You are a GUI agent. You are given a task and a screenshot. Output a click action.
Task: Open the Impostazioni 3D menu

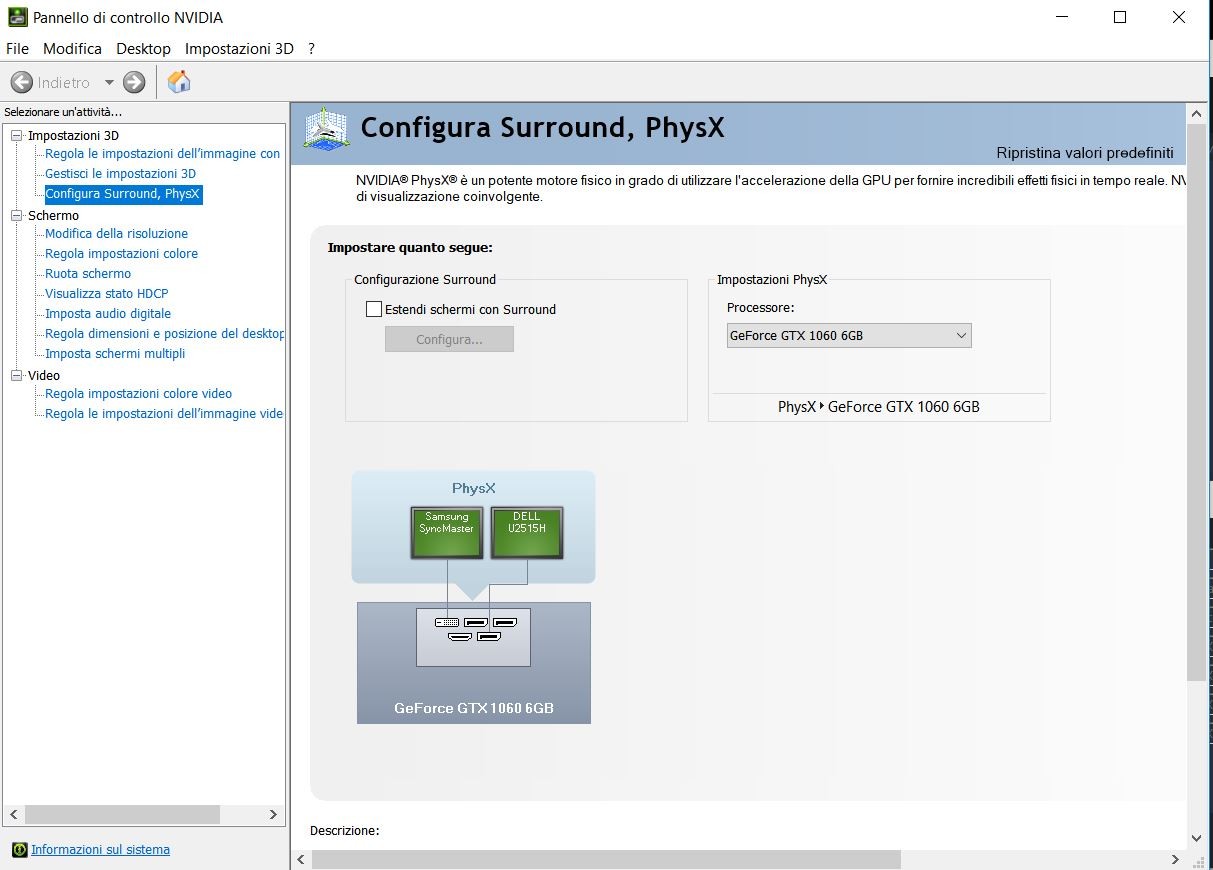(239, 48)
